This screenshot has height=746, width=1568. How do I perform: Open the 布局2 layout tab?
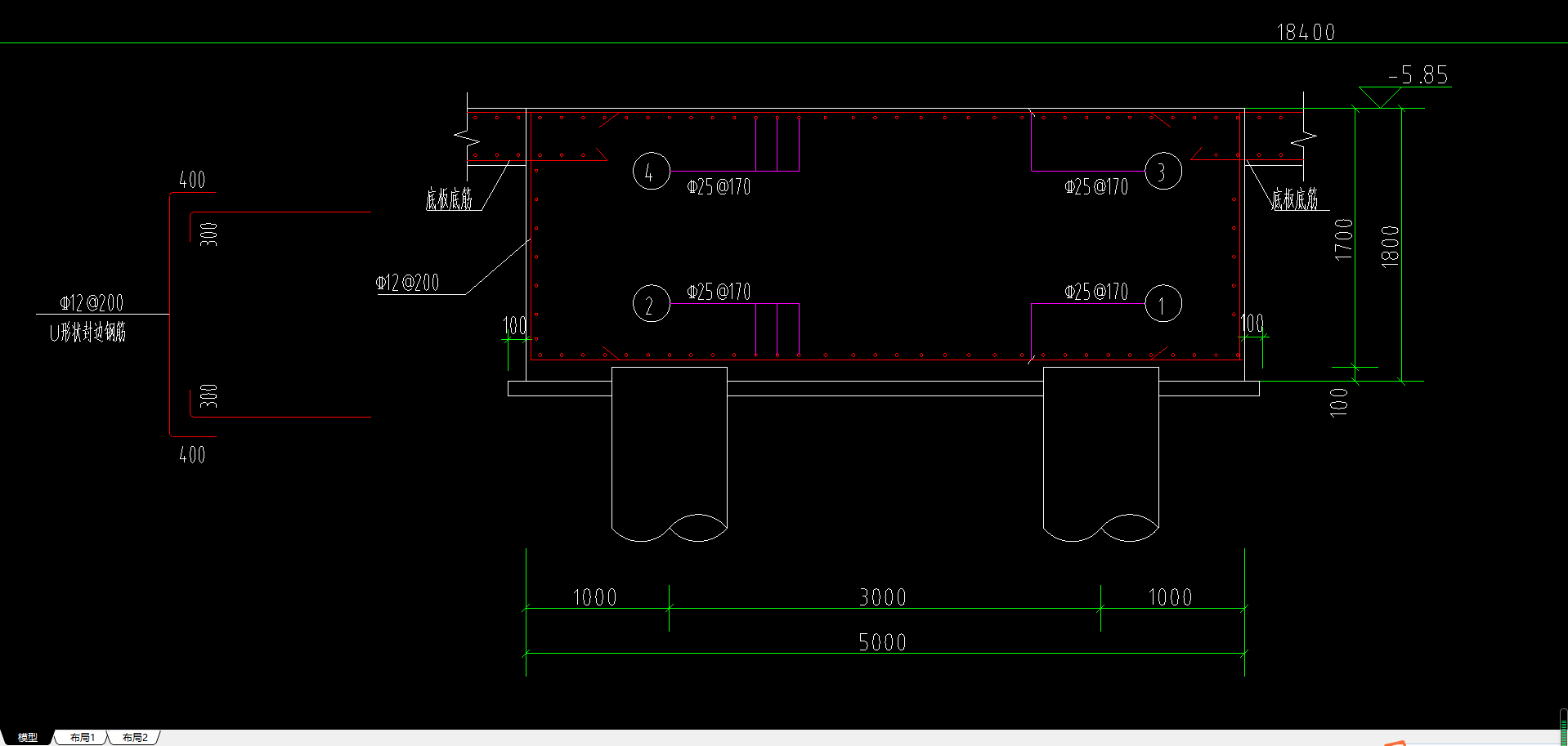[x=135, y=737]
